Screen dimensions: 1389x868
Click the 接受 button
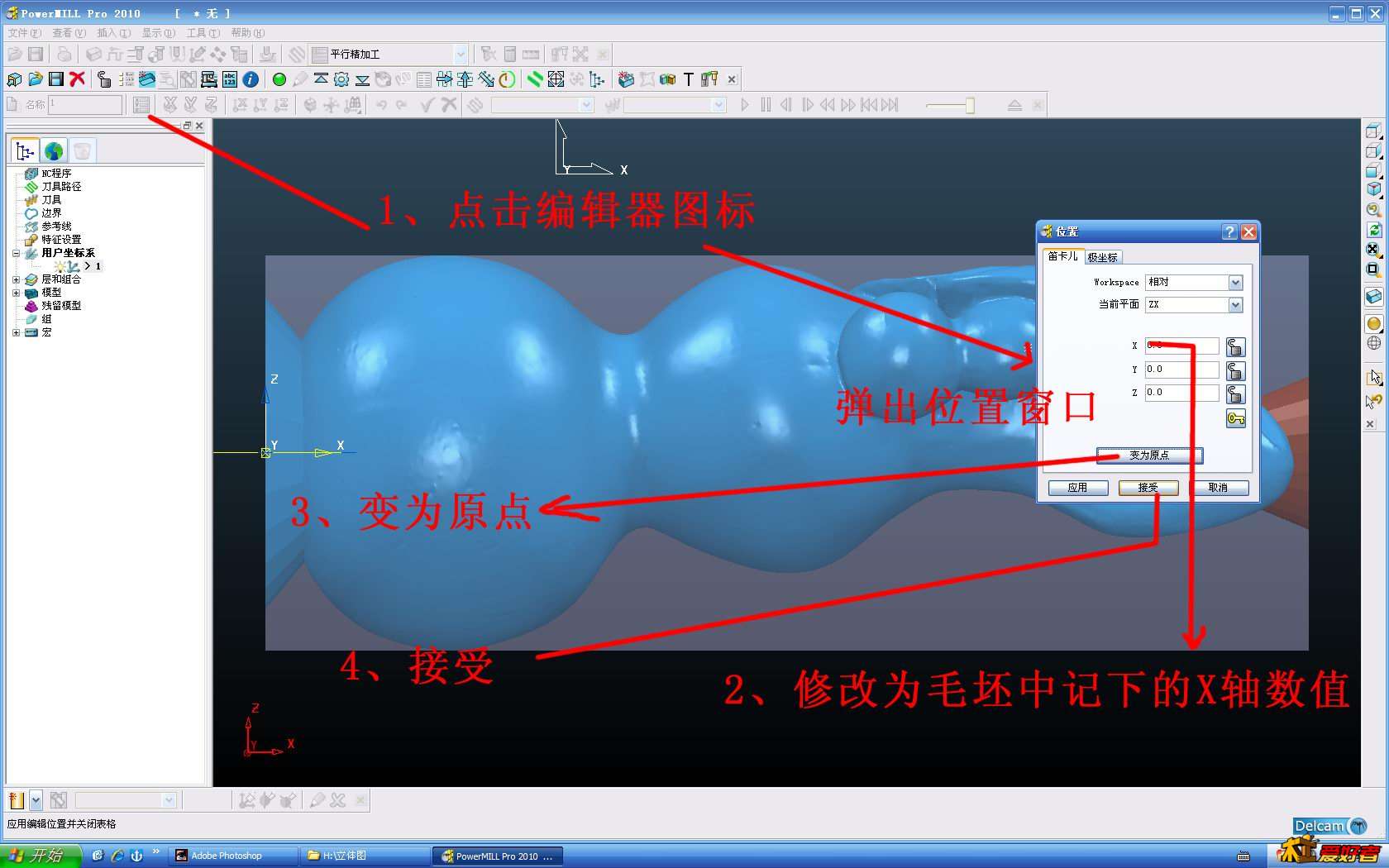tap(1148, 488)
